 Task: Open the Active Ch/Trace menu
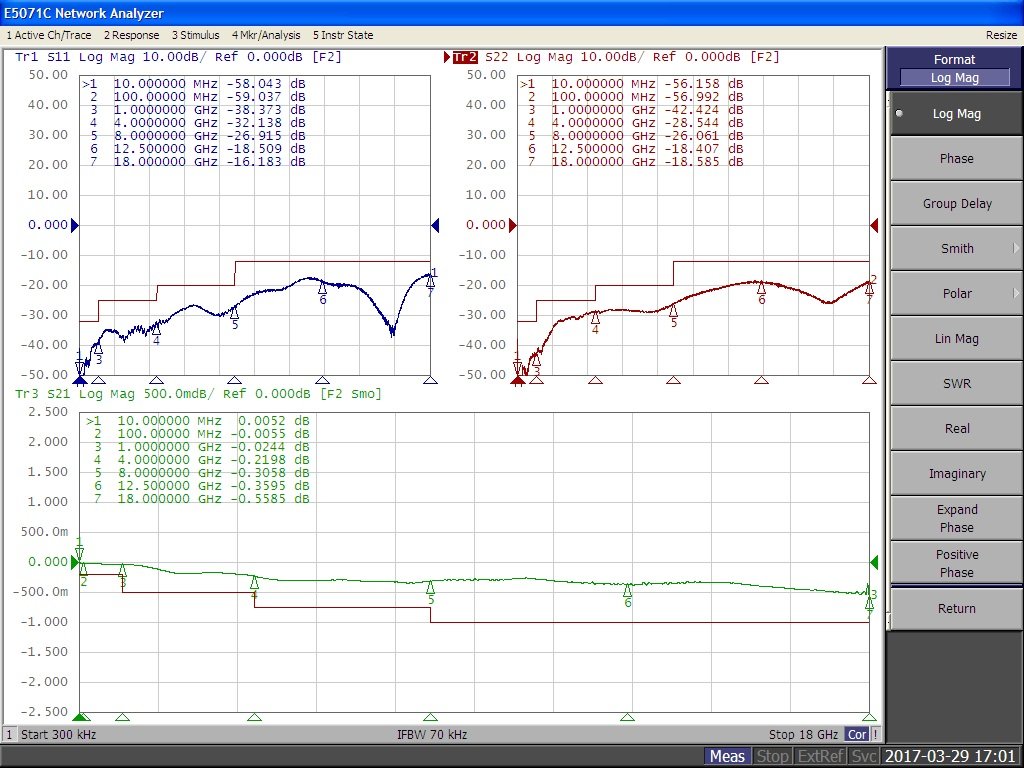(49, 35)
